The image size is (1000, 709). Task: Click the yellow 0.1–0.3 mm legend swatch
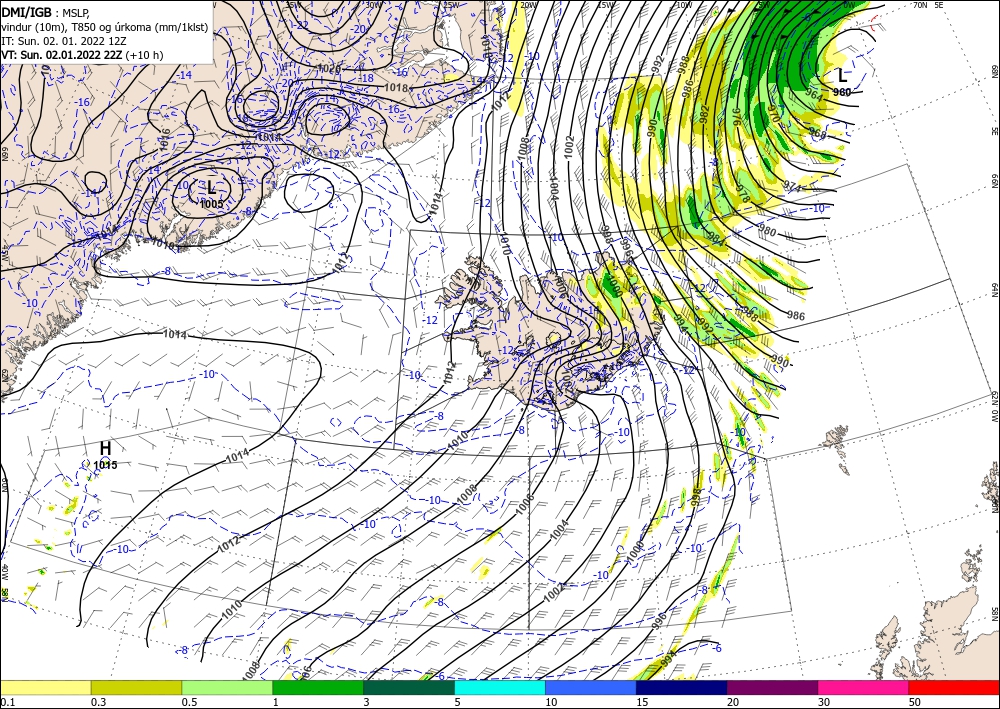click(x=45, y=687)
